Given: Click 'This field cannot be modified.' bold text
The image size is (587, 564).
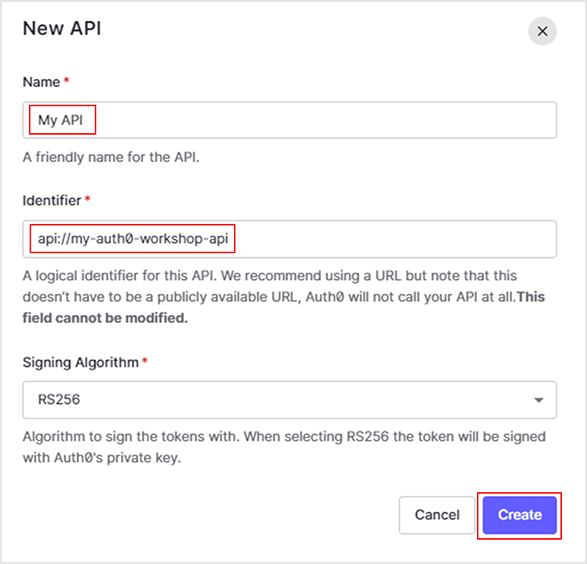Looking at the screenshot, I should point(283,307).
